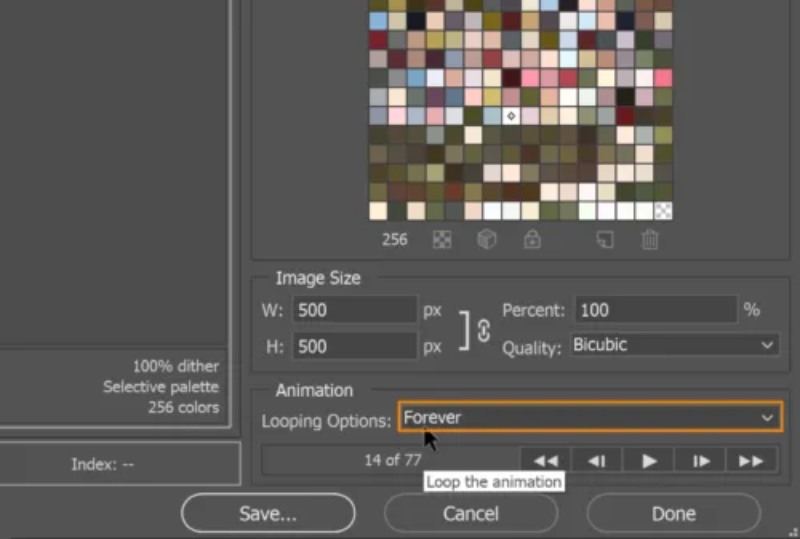Click the 'Selective palette' info text
This screenshot has width=800, height=539.
(161, 386)
